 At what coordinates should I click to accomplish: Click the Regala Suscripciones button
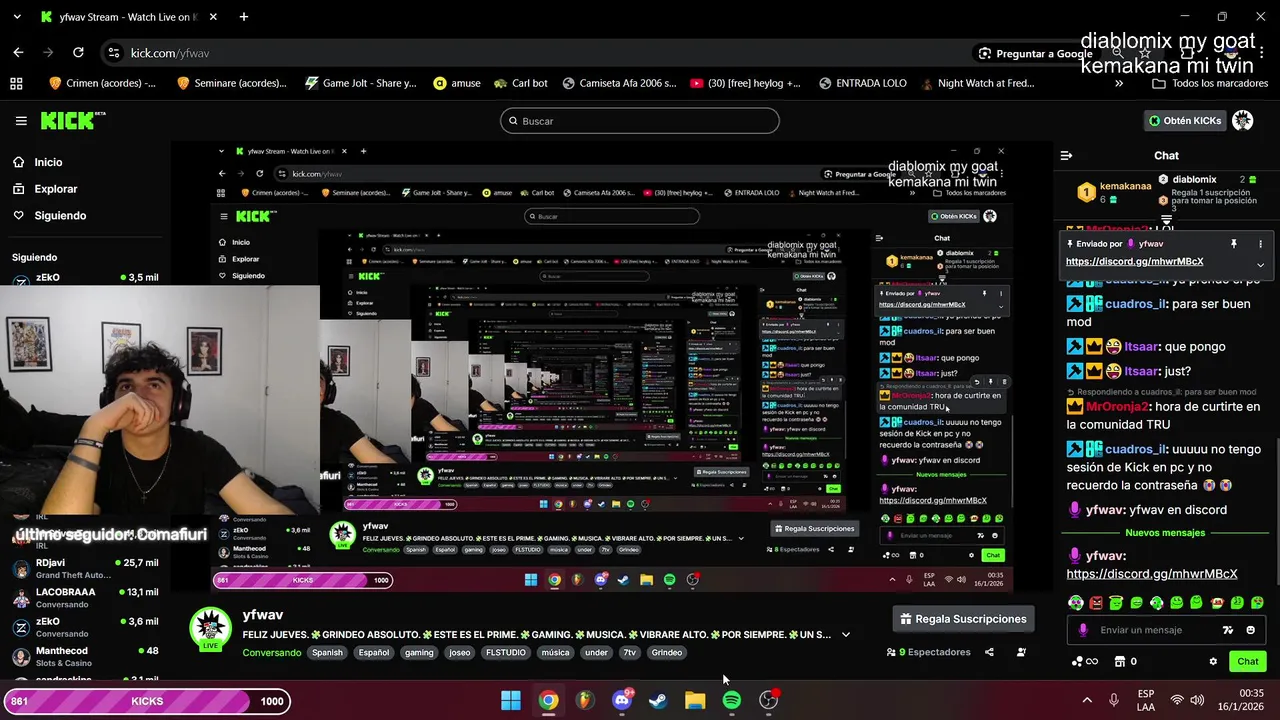(x=963, y=619)
